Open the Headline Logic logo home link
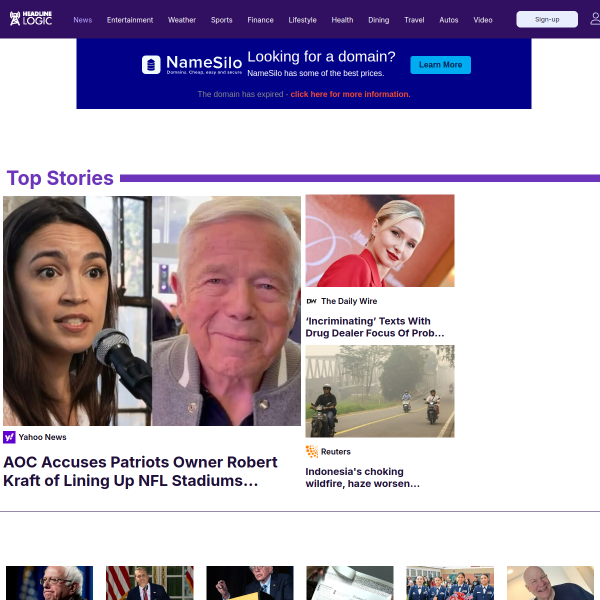 click(x=31, y=18)
